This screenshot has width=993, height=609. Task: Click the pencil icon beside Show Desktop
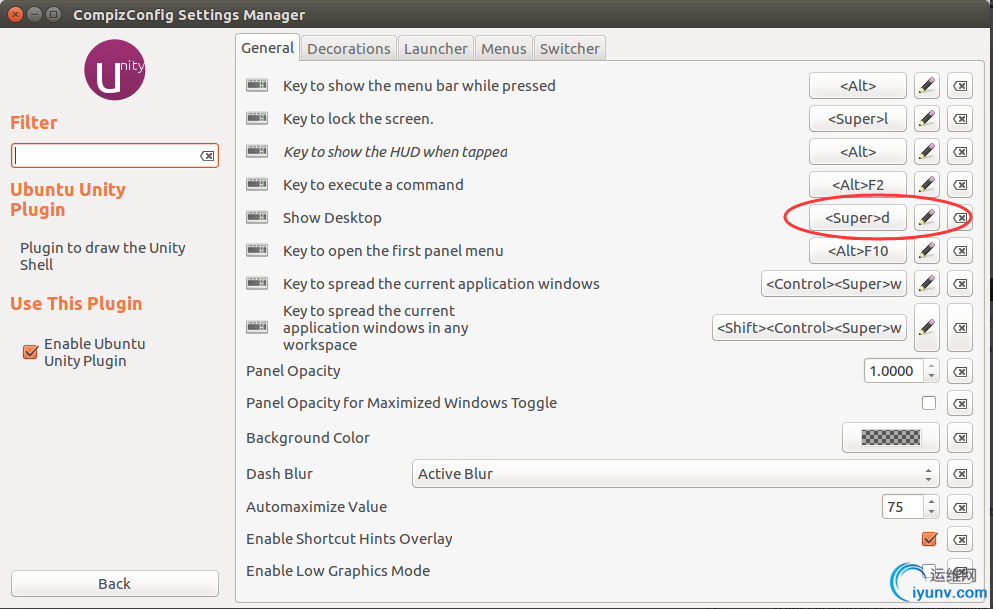pos(927,217)
